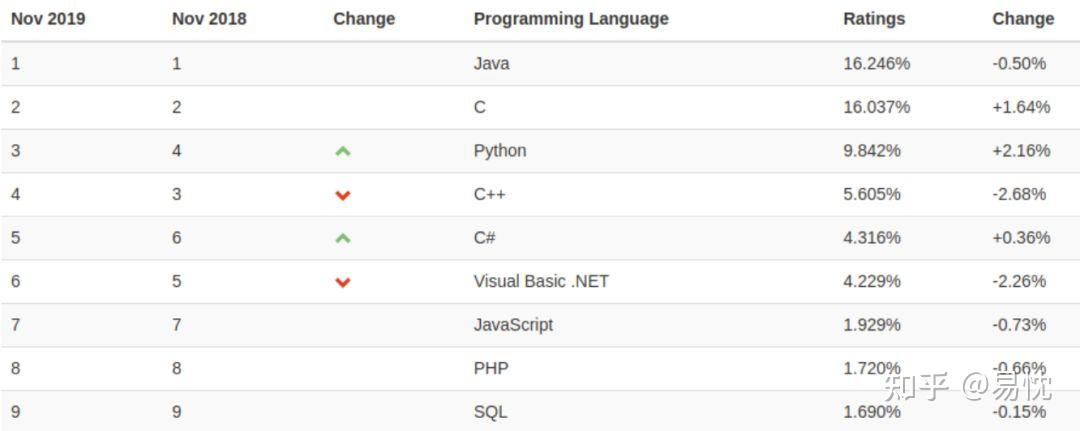This screenshot has width=1080, height=431.
Task: Click C++'s -2.68% change value
Action: tap(1019, 194)
